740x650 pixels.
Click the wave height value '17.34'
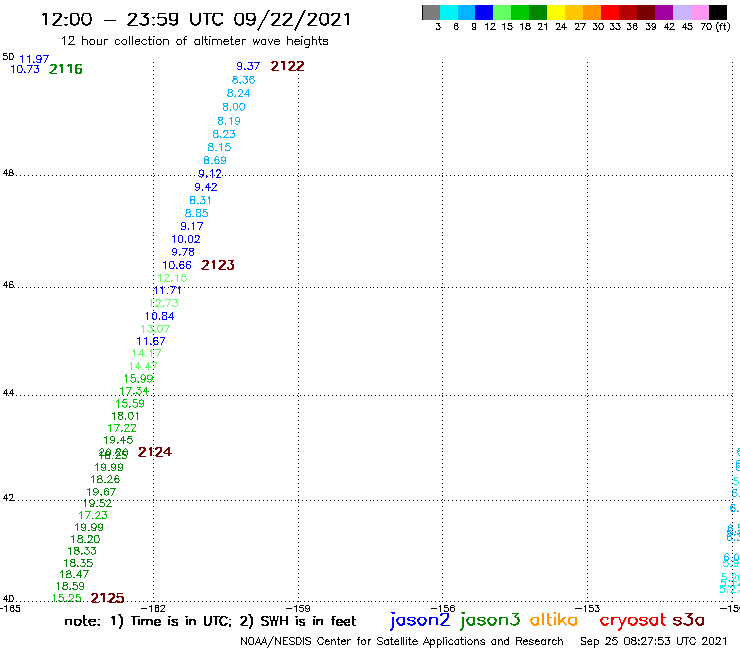pos(135,391)
